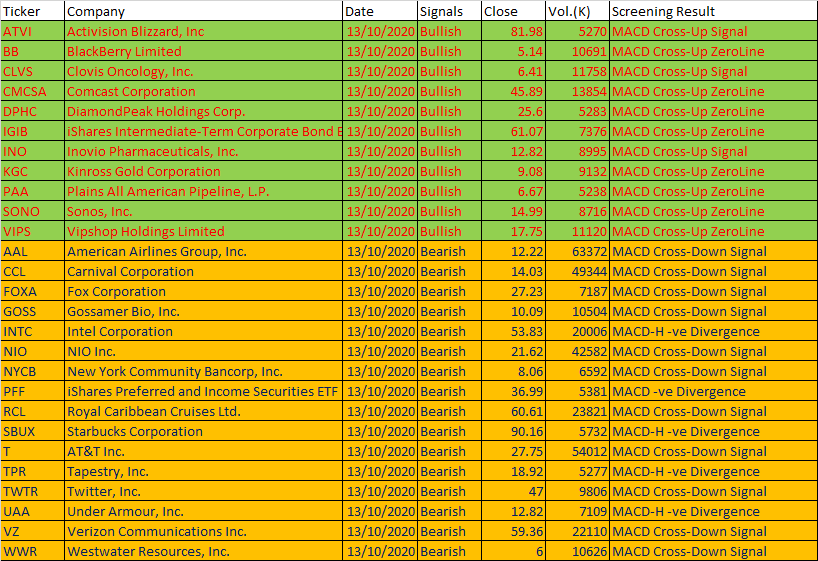The height and width of the screenshot is (561, 818).
Task: Select the CLVS ticker cell
Action: [x=32, y=71]
